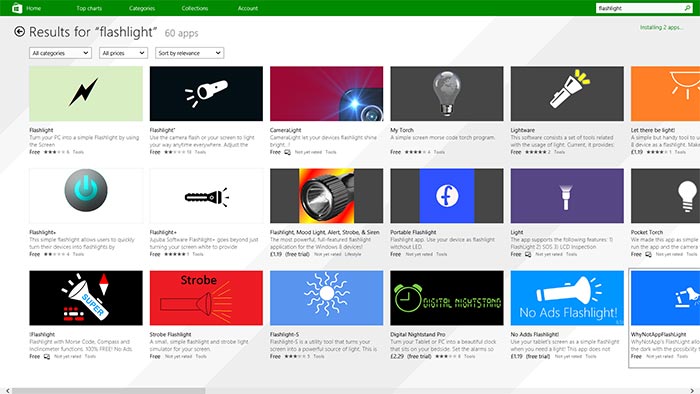
Task: Open the Strobe Flashlight app title
Action: tap(171, 334)
